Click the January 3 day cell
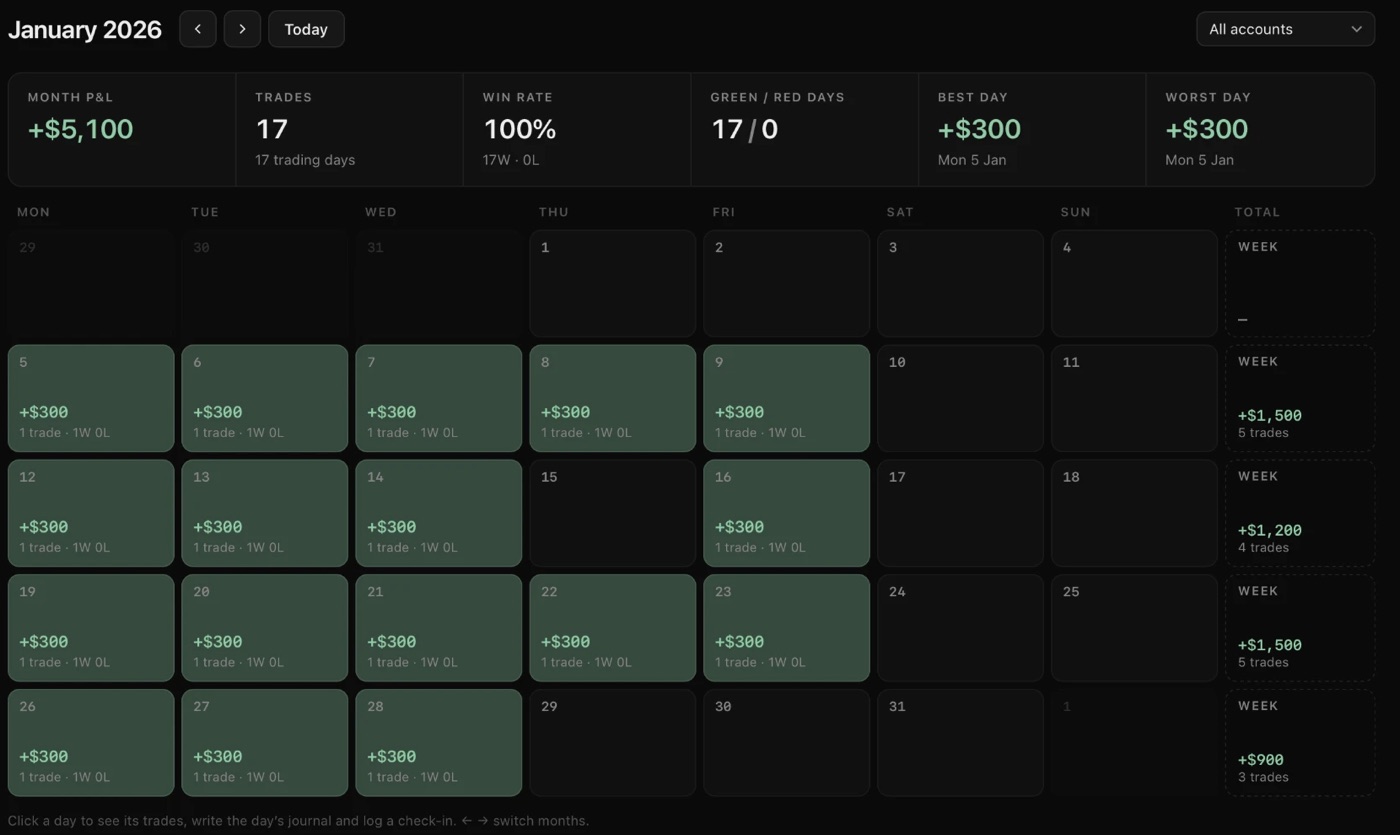 961,284
